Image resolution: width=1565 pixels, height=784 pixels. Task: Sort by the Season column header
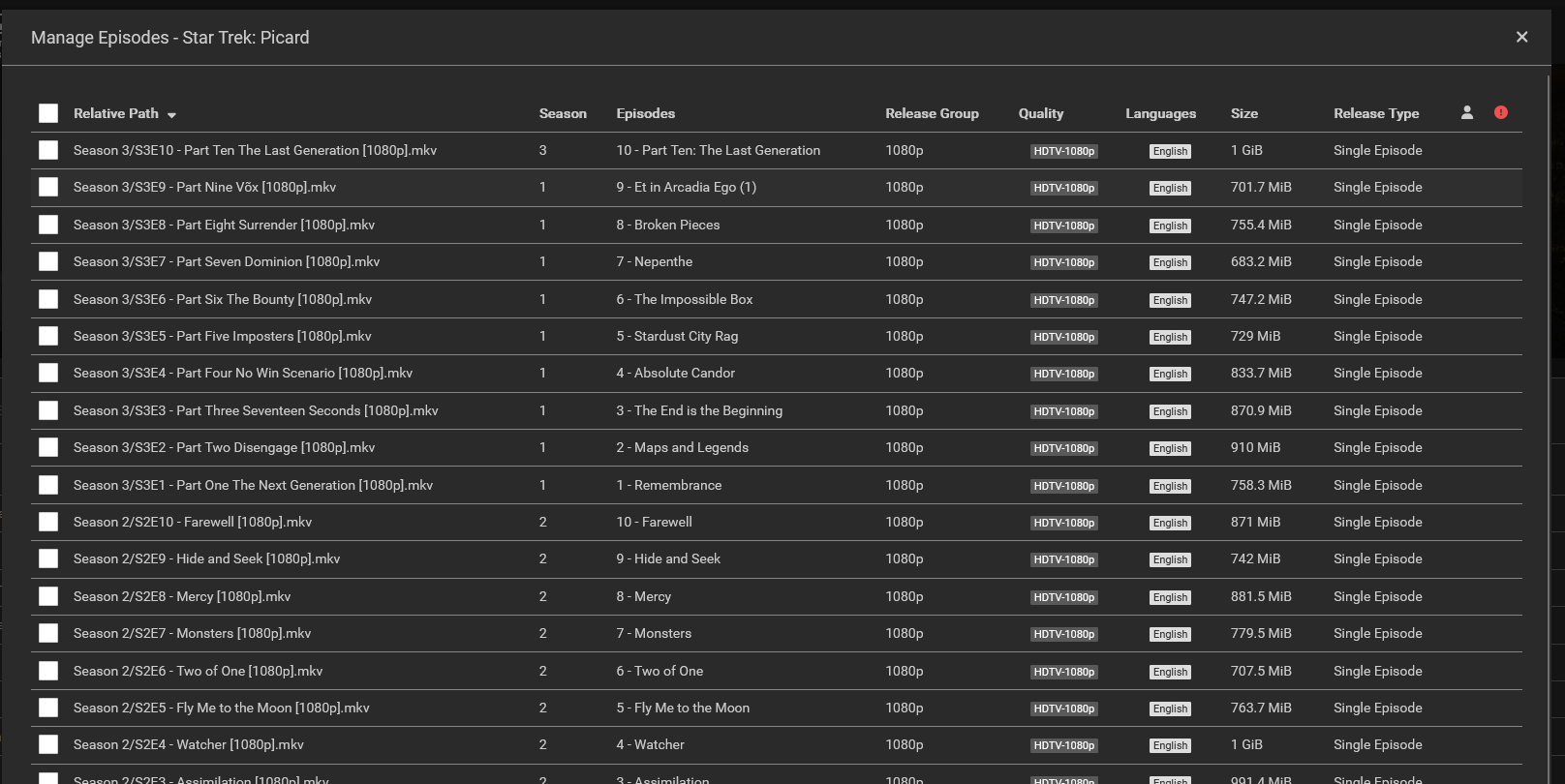click(x=563, y=113)
